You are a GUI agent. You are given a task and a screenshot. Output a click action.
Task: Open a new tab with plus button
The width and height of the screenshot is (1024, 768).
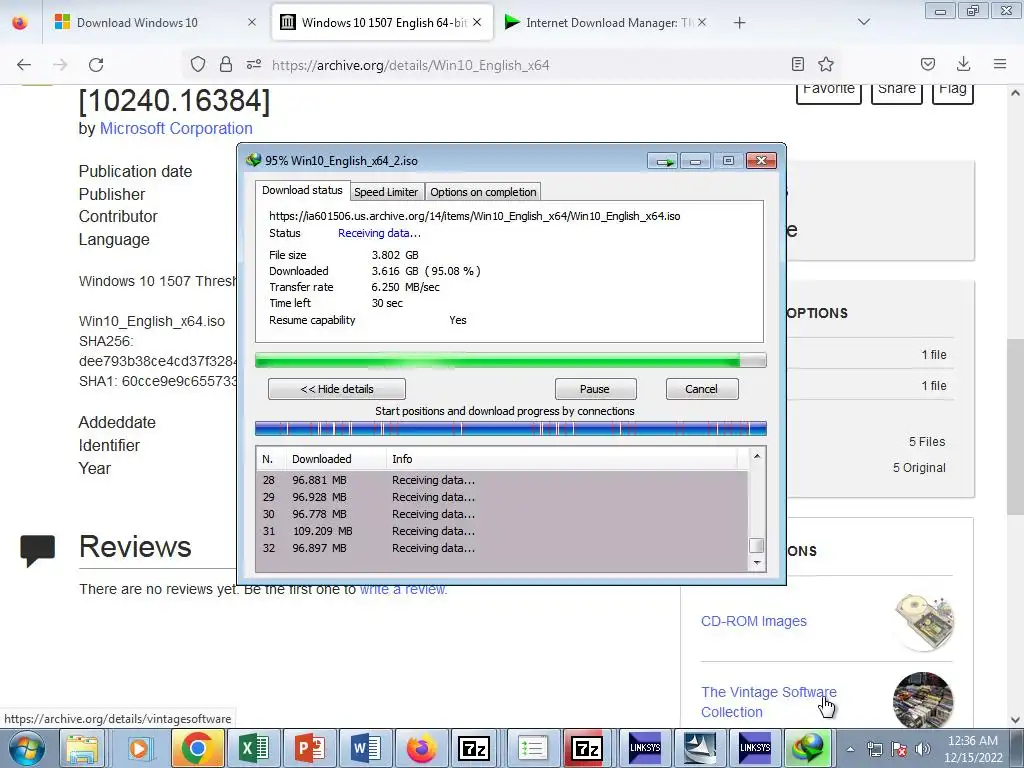click(739, 23)
